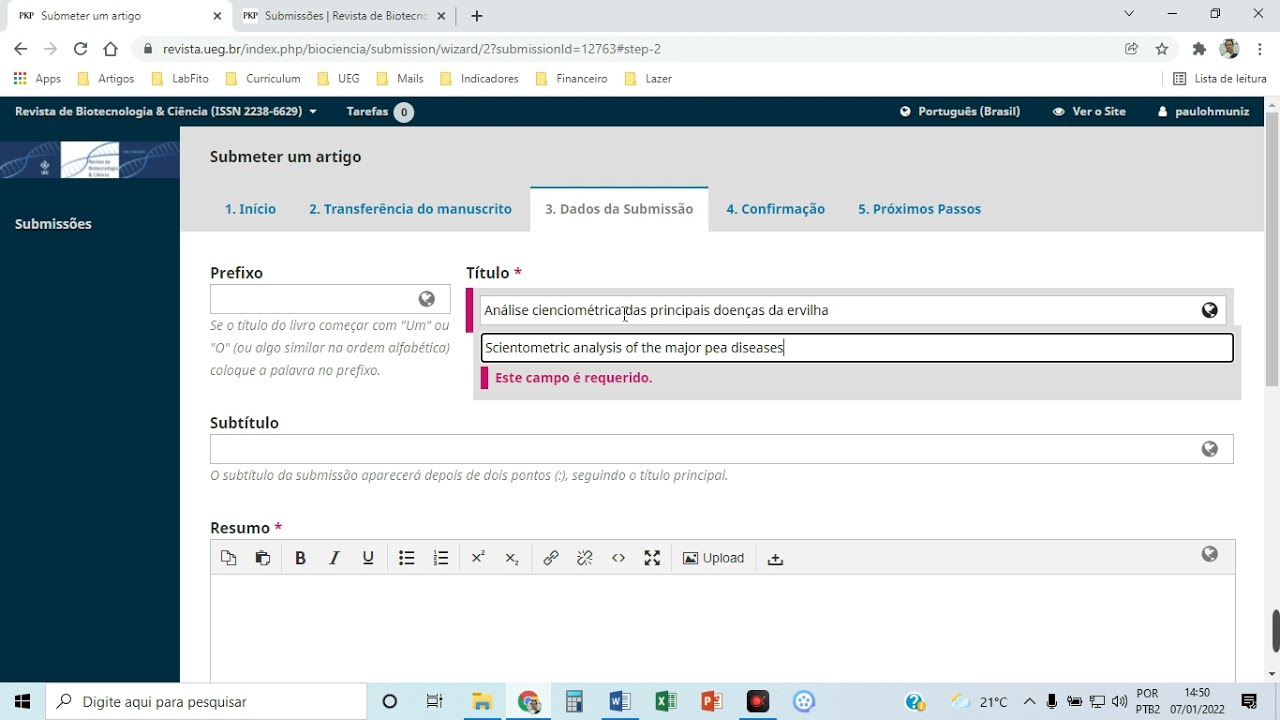1280x720 pixels.
Task: Open Lista de leitura
Action: tap(1220, 79)
